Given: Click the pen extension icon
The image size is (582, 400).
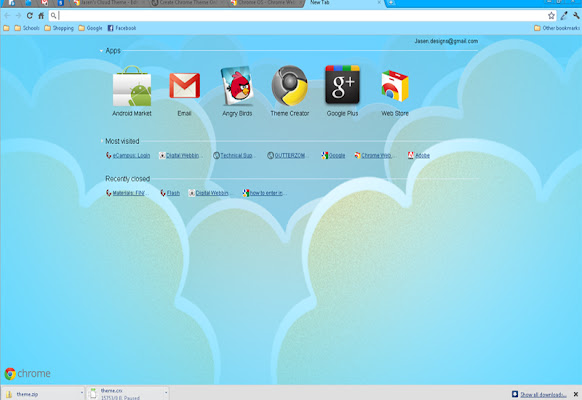Looking at the screenshot, I should point(564,16).
